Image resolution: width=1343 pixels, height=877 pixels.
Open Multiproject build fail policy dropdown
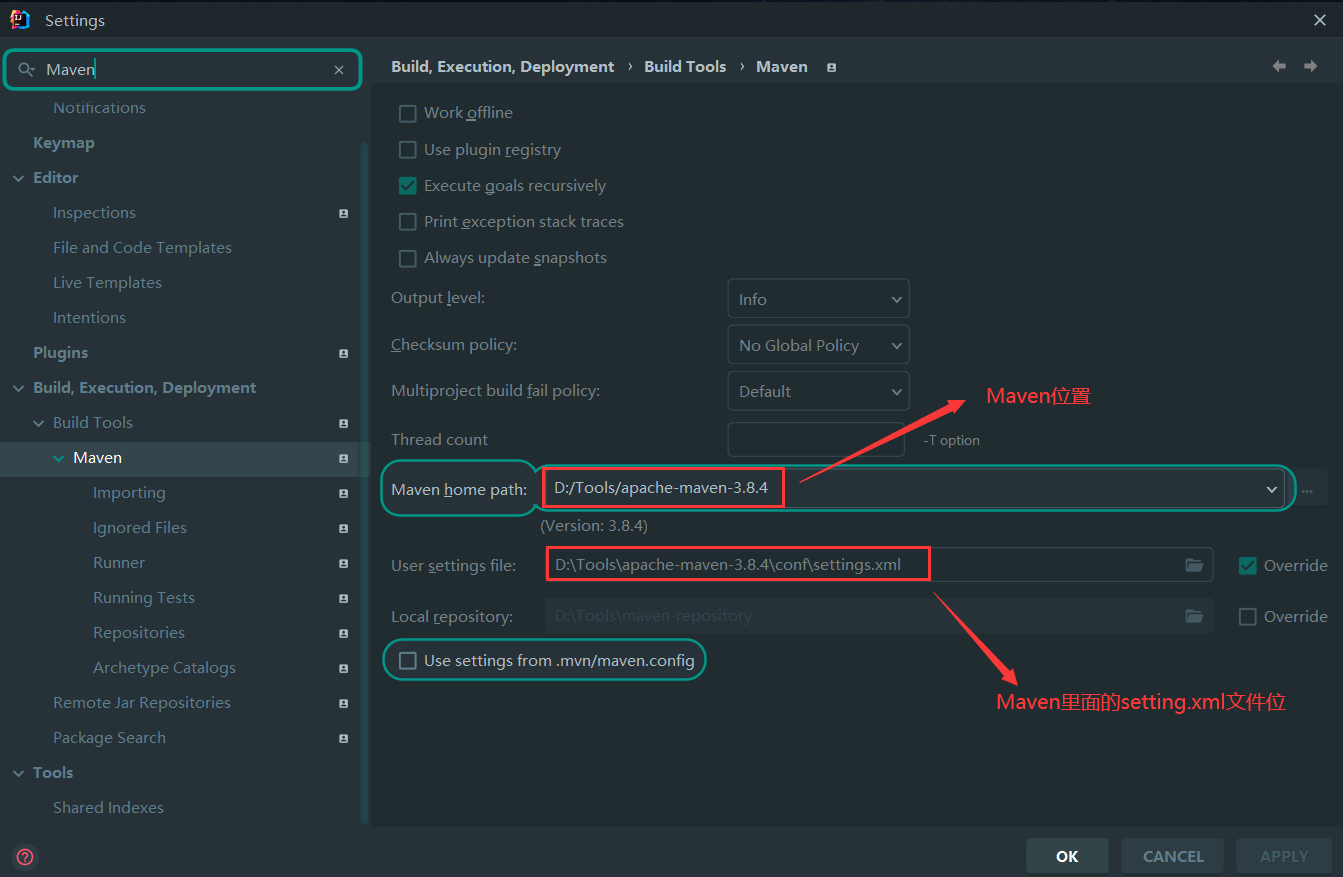pos(818,391)
